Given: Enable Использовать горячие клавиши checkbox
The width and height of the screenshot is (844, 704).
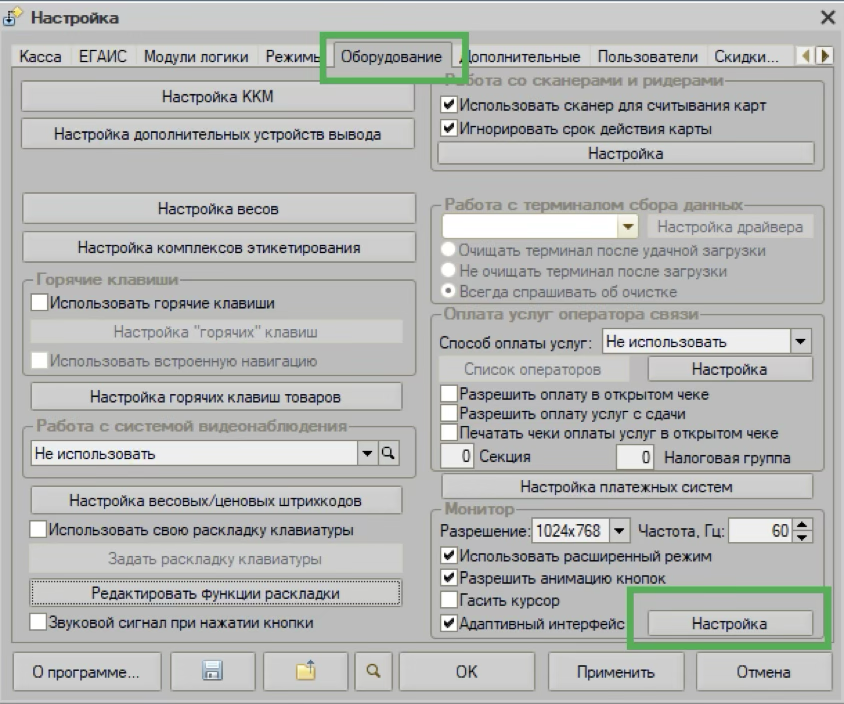Looking at the screenshot, I should tap(39, 302).
